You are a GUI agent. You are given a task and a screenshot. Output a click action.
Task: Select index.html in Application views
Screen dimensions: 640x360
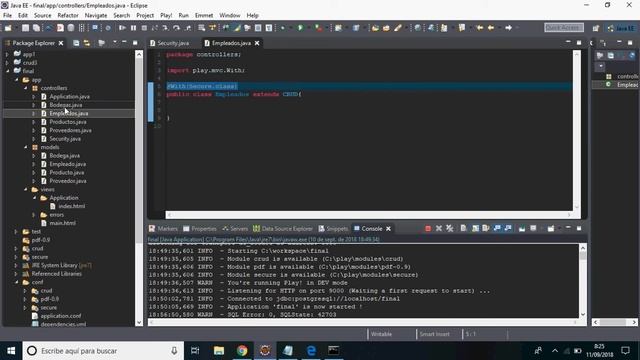(x=71, y=206)
